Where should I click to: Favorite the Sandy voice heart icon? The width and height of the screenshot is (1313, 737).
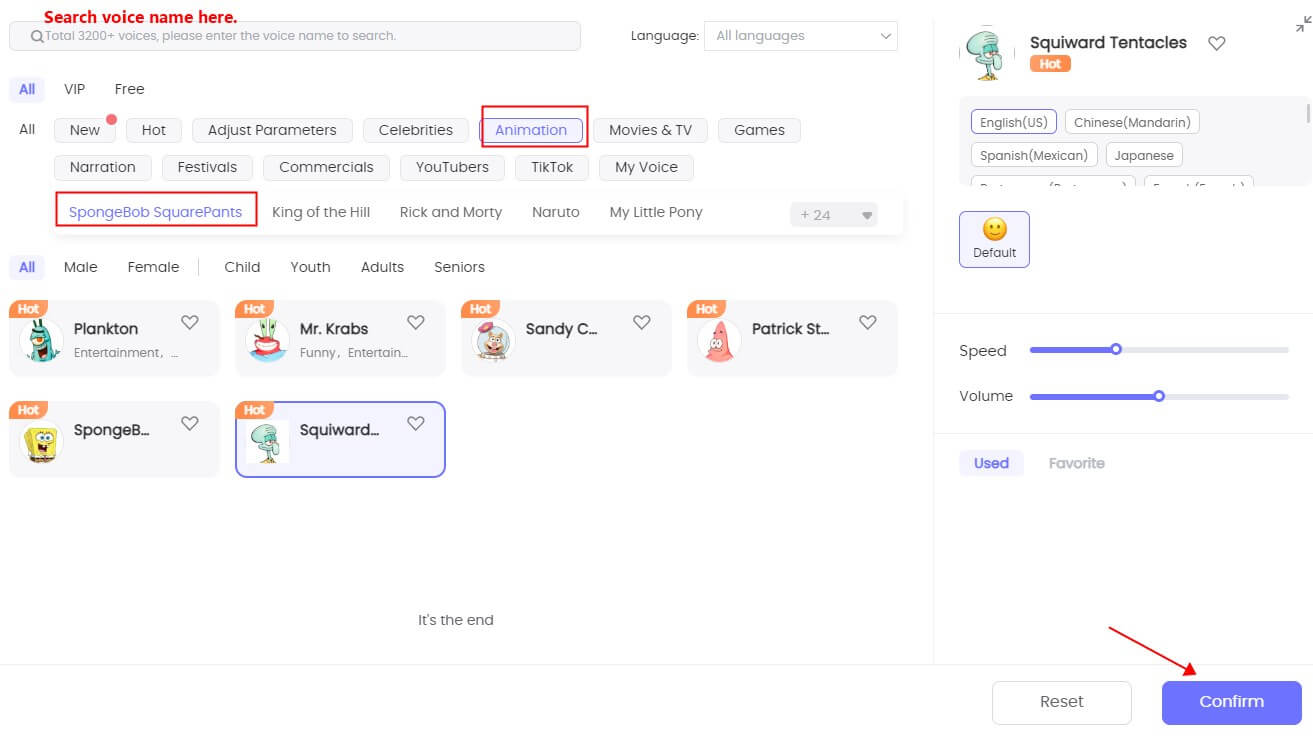(642, 322)
